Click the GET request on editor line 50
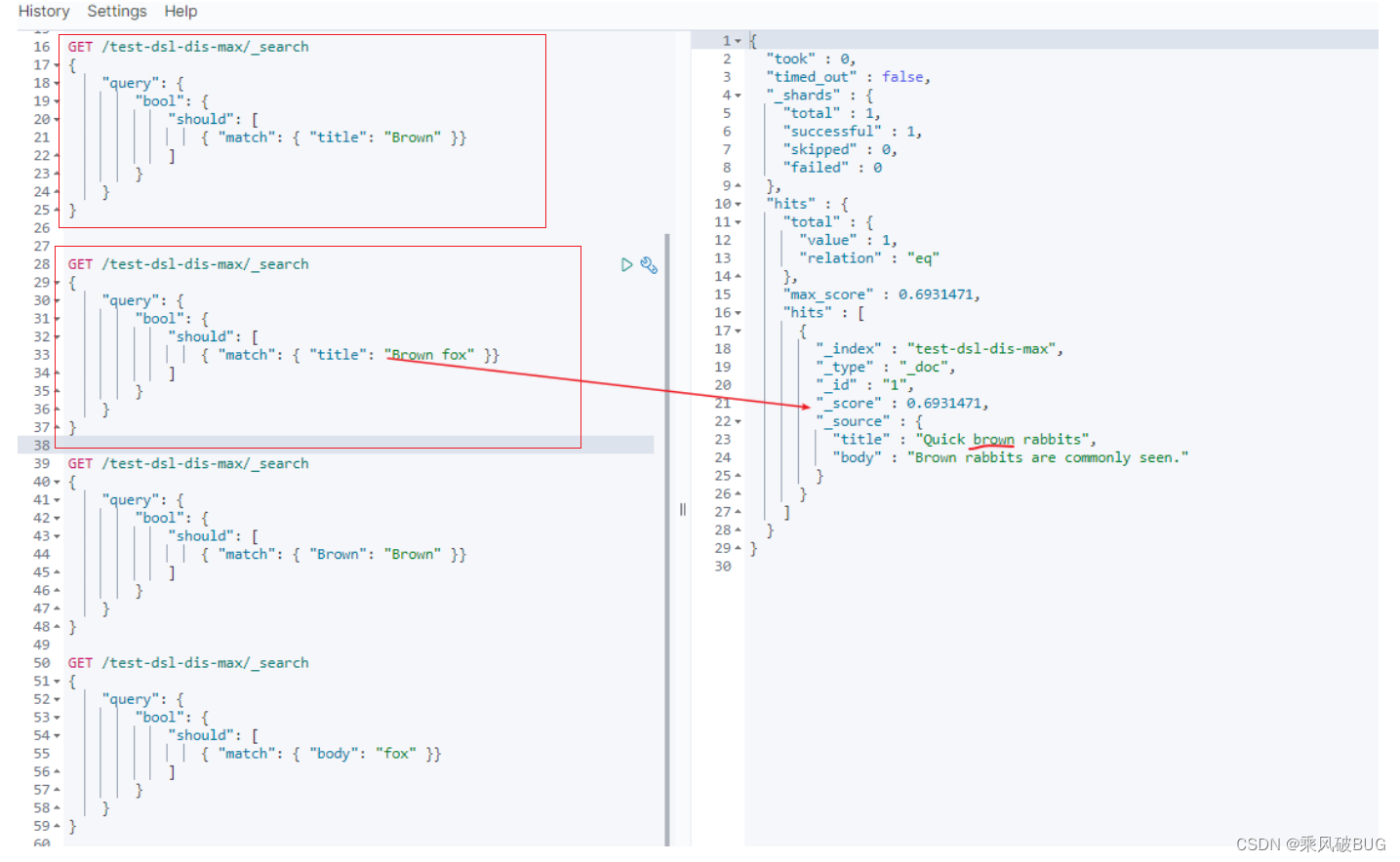Viewport: 1400px width, 862px height. tap(188, 663)
